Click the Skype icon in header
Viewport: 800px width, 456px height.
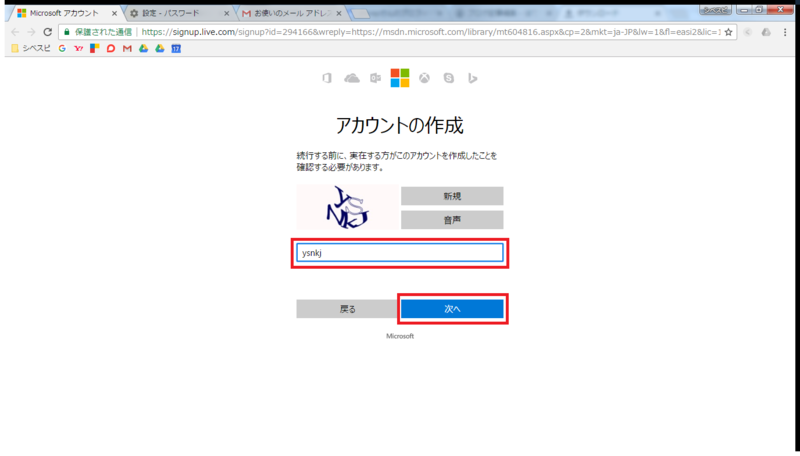448,78
